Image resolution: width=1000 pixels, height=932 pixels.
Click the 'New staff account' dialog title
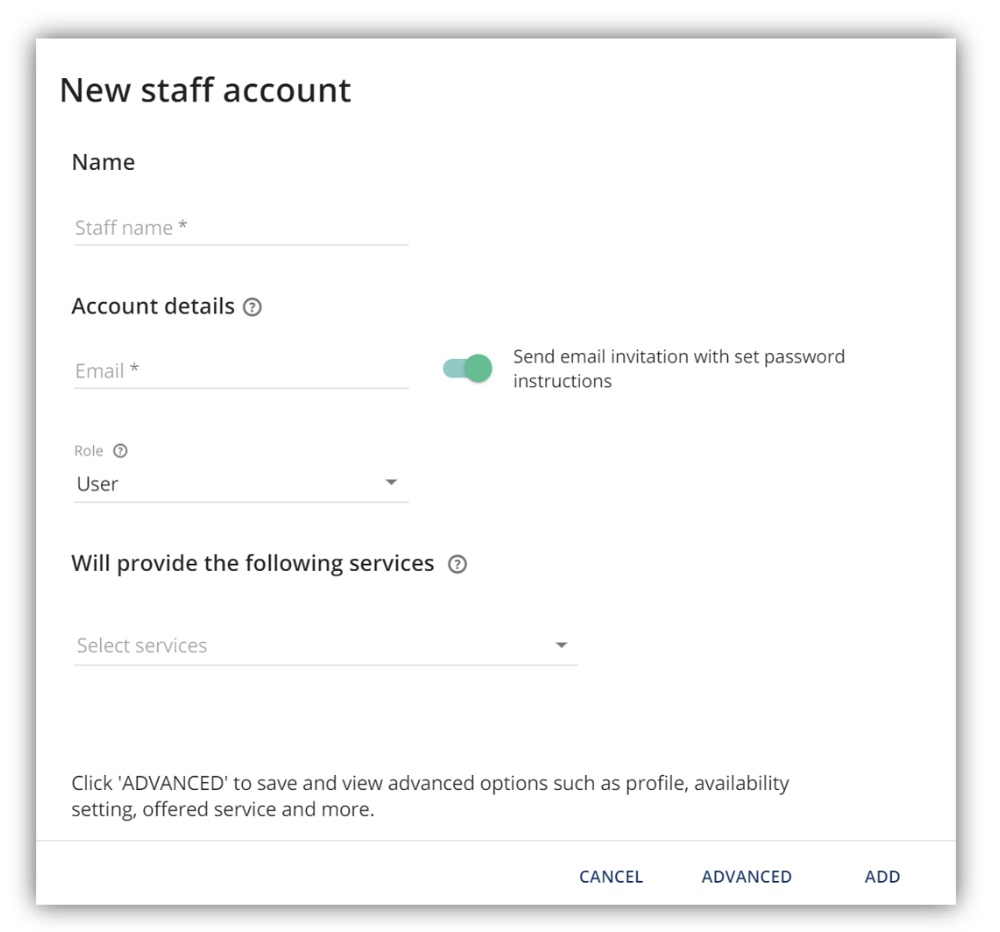(x=205, y=90)
